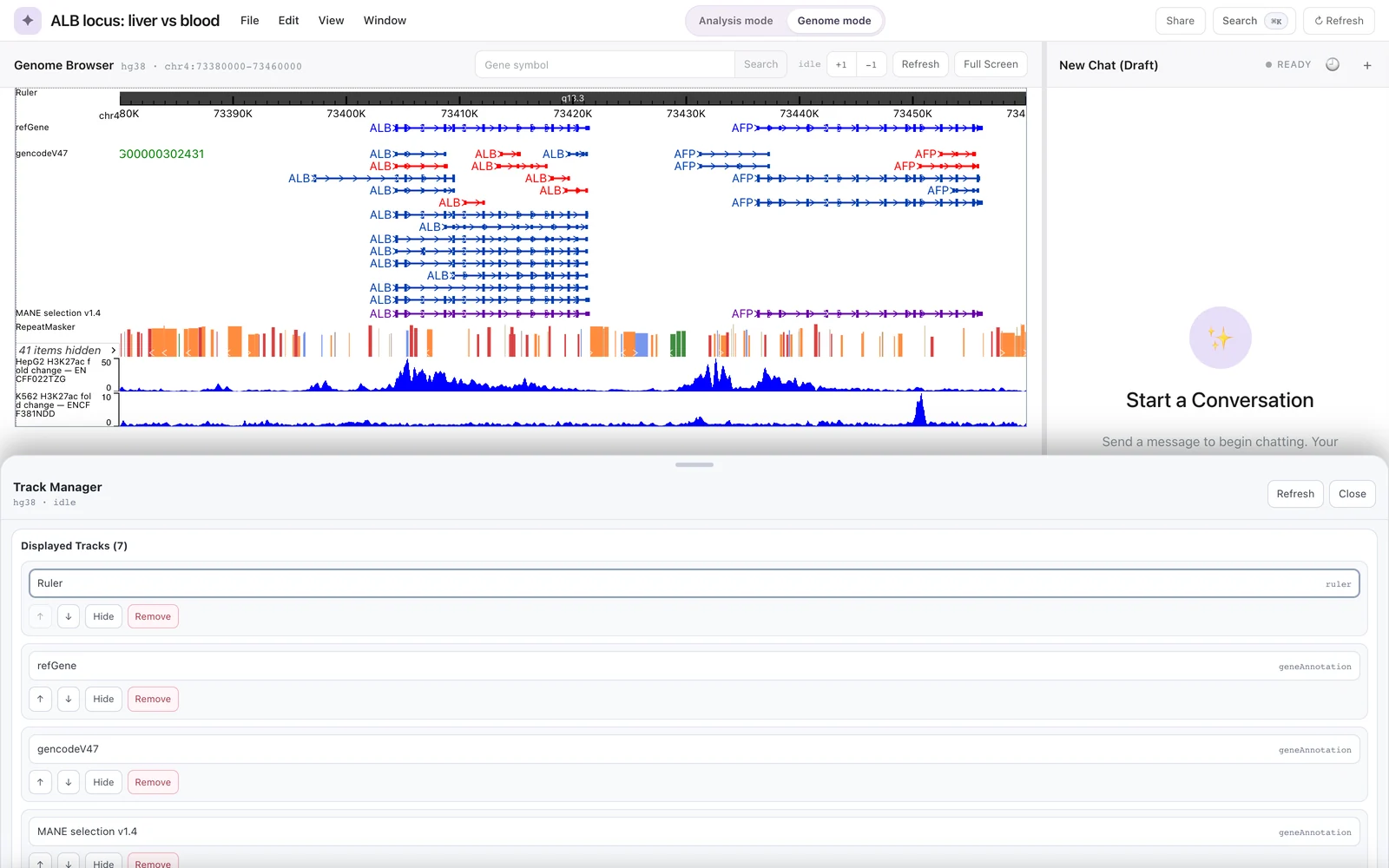Click the sparkle icon in chat panel
This screenshot has height=868, width=1389.
tap(1220, 338)
